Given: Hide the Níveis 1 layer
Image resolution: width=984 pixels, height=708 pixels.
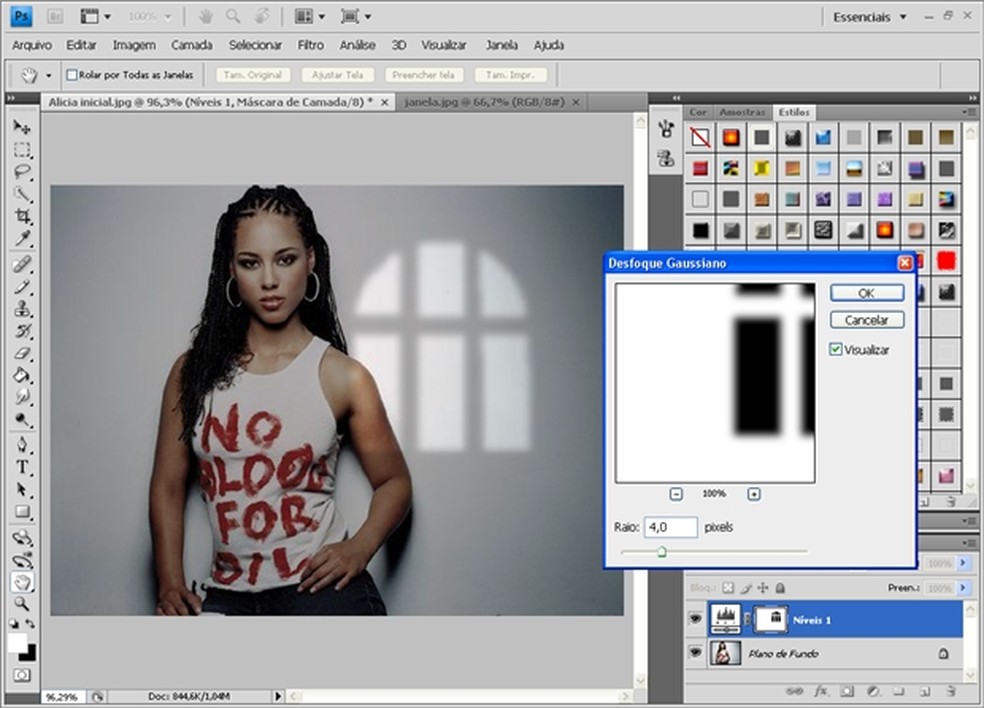Looking at the screenshot, I should (x=695, y=620).
